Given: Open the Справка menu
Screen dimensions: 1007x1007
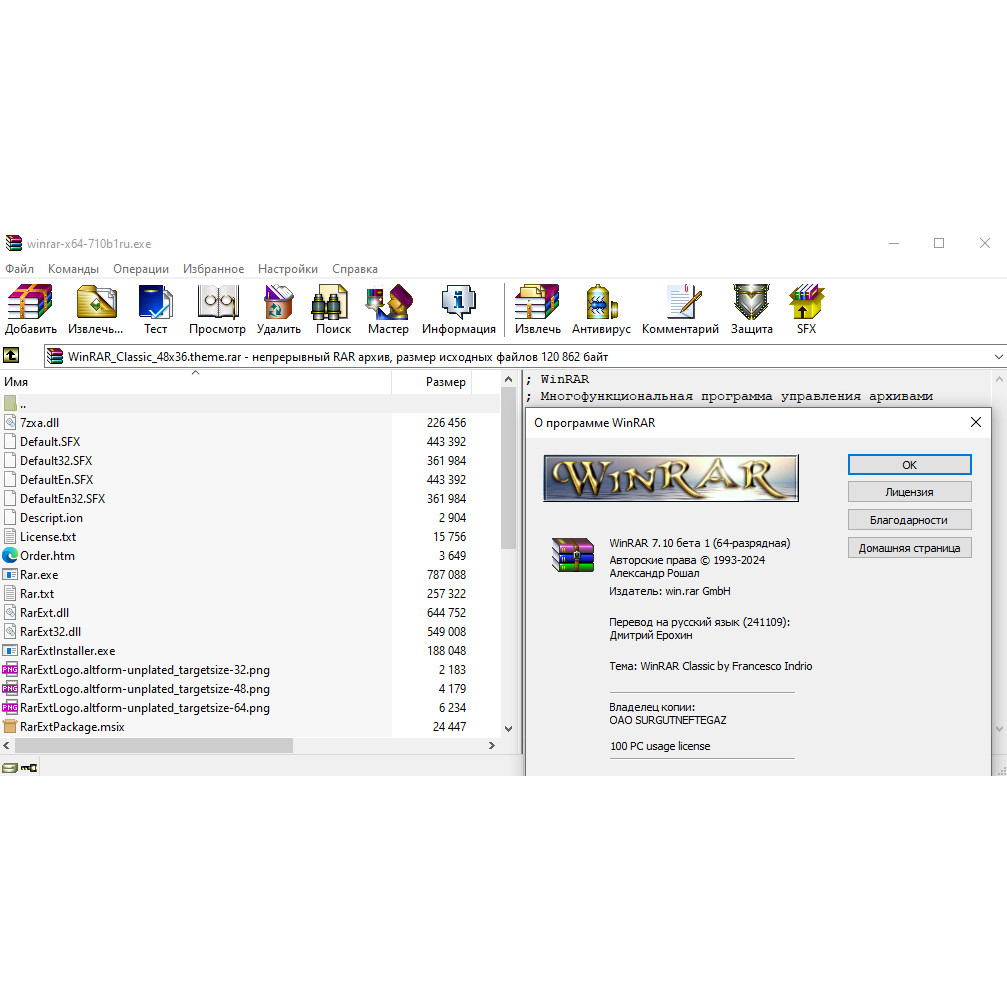Looking at the screenshot, I should tap(355, 269).
